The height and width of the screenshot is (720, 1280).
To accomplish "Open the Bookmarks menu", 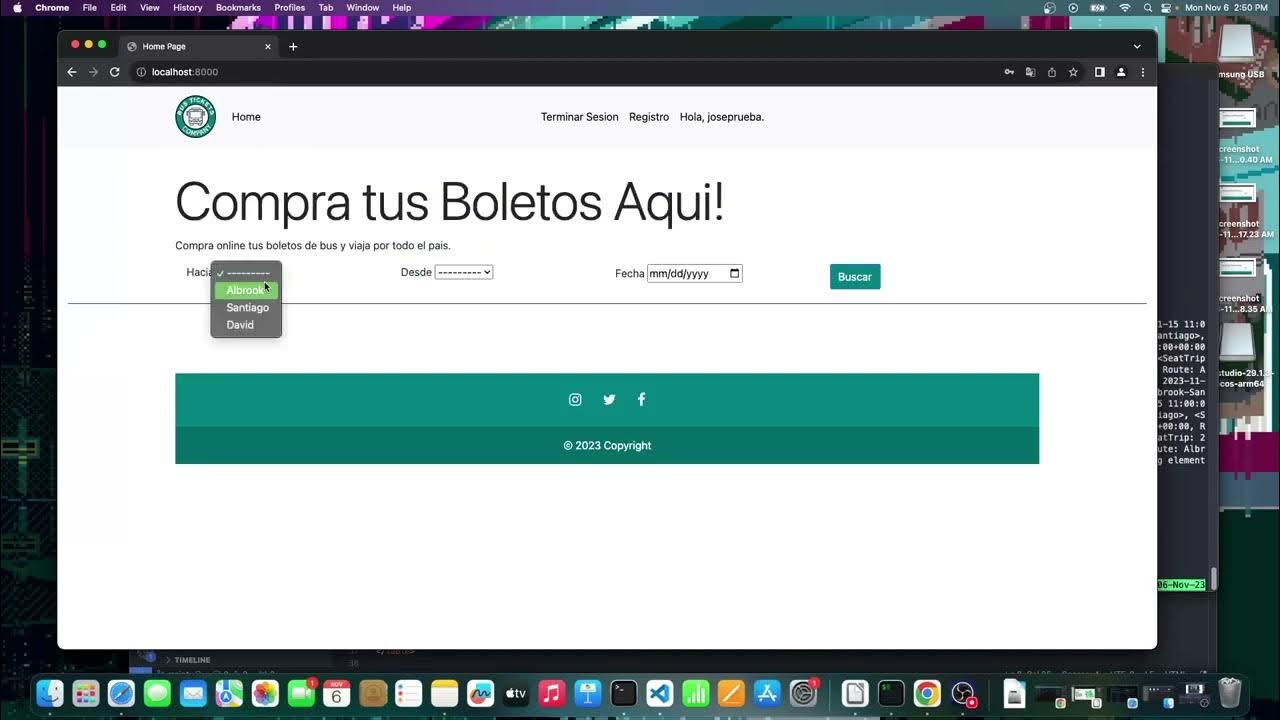I will coord(238,7).
